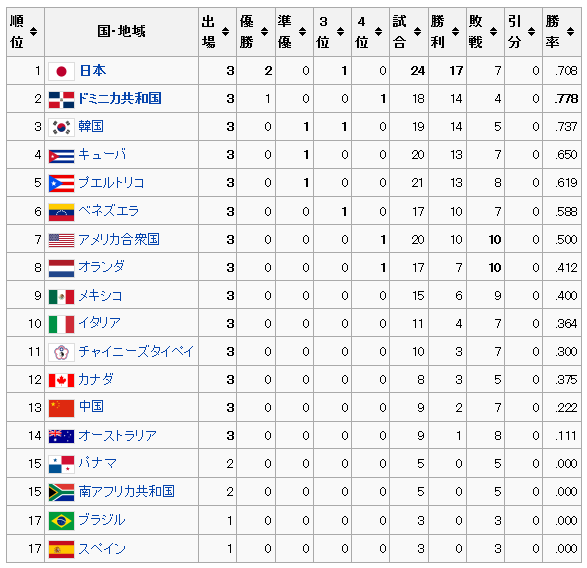Click the Dominican Republic flag icon

point(61,99)
